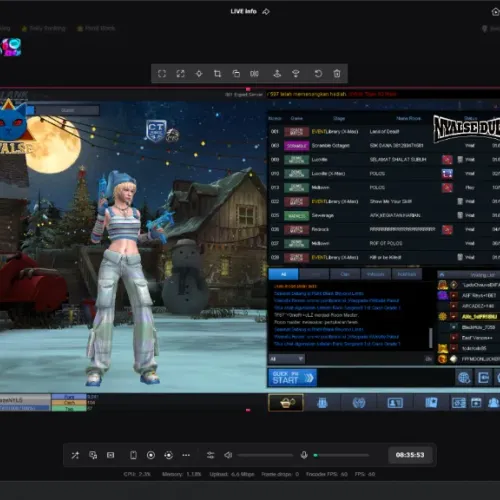Mute the microphone icon
This screenshot has width=500, height=500.
click(x=304, y=455)
